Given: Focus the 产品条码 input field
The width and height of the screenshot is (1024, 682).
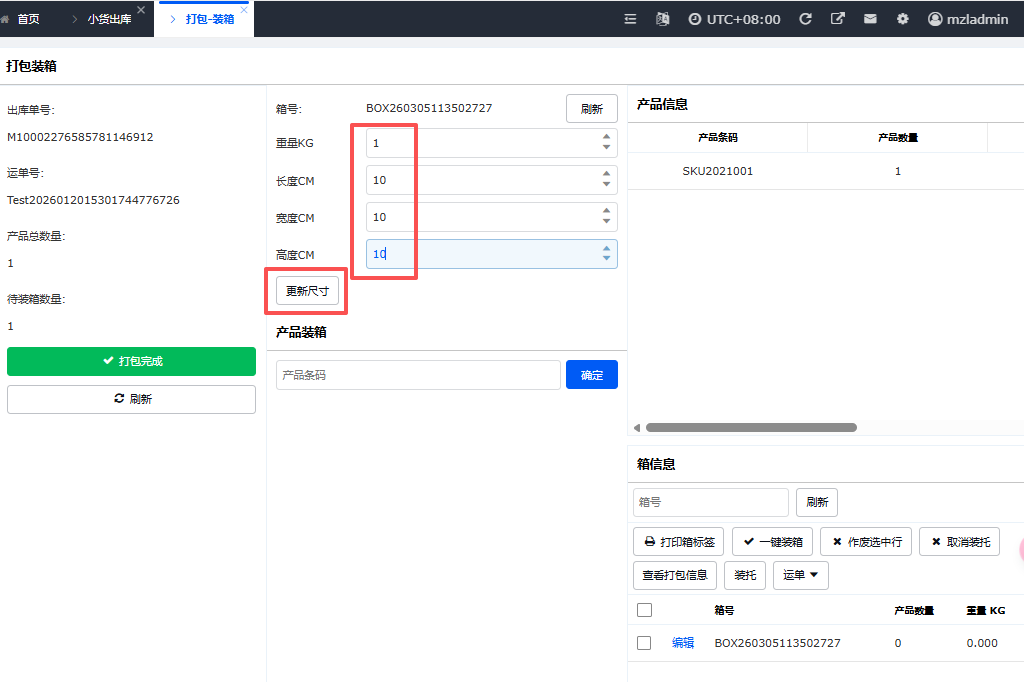Looking at the screenshot, I should tap(418, 375).
